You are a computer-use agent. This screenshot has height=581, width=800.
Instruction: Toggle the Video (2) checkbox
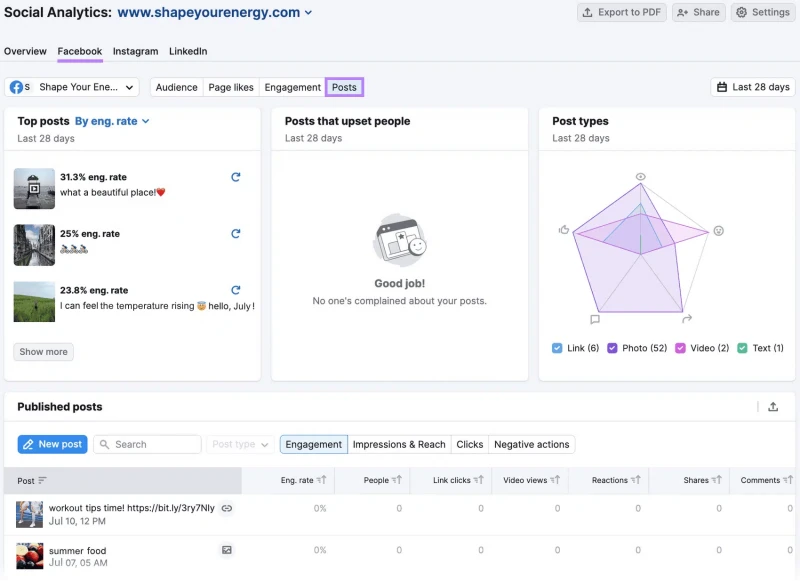680,348
